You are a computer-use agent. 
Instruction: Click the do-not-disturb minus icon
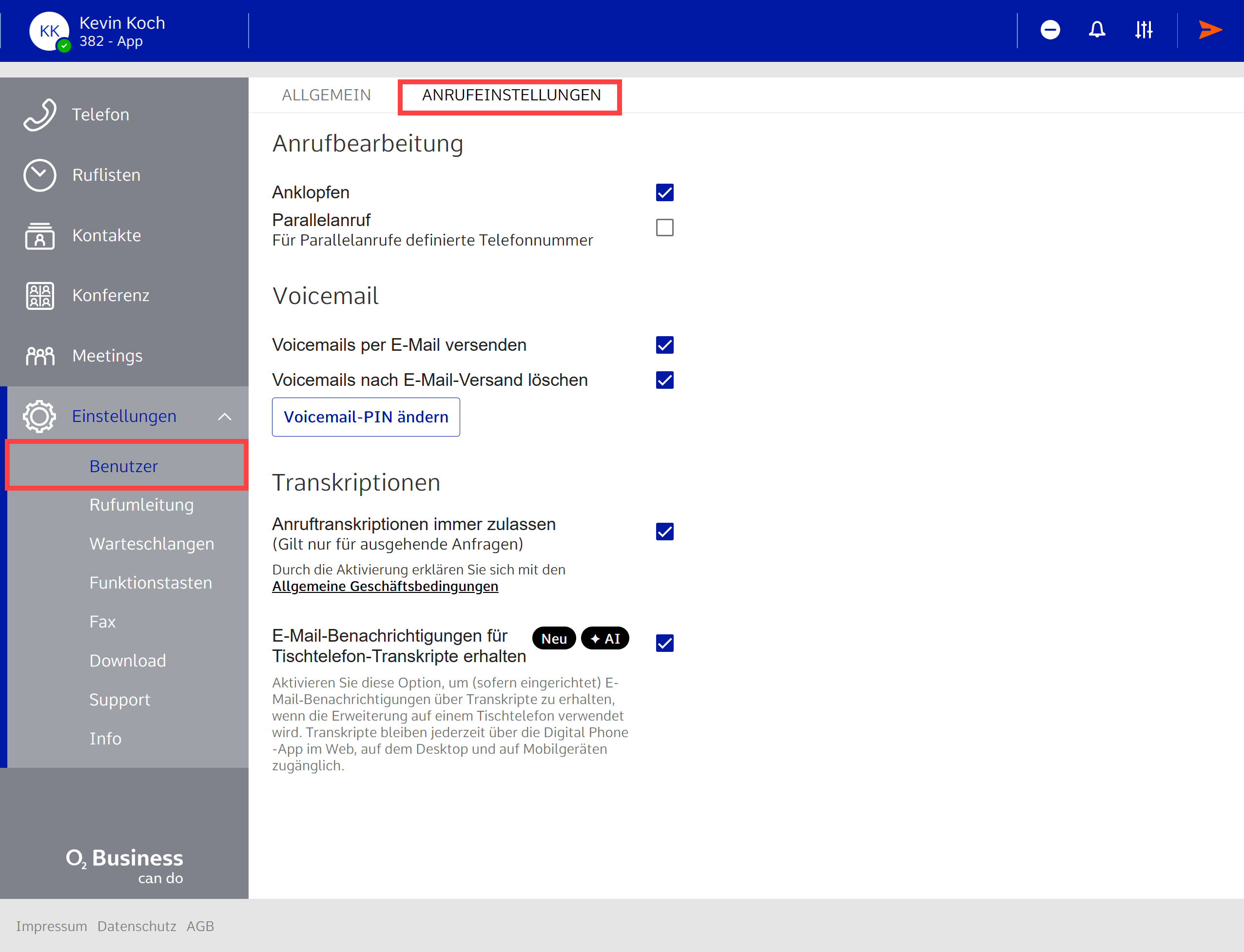tap(1050, 29)
